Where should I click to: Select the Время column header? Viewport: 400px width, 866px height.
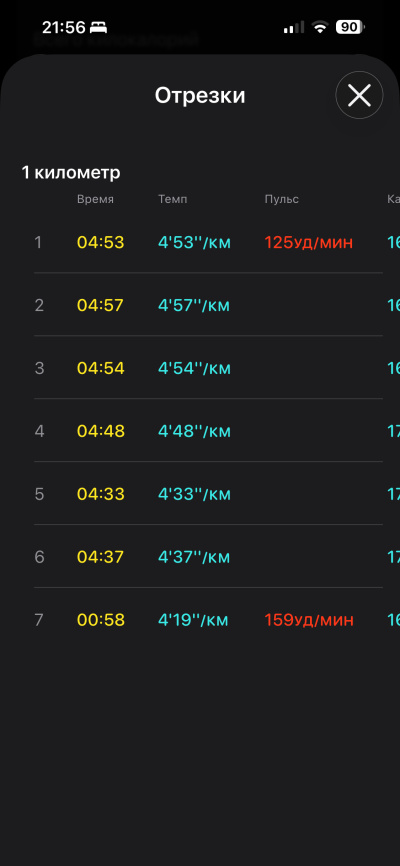click(95, 199)
